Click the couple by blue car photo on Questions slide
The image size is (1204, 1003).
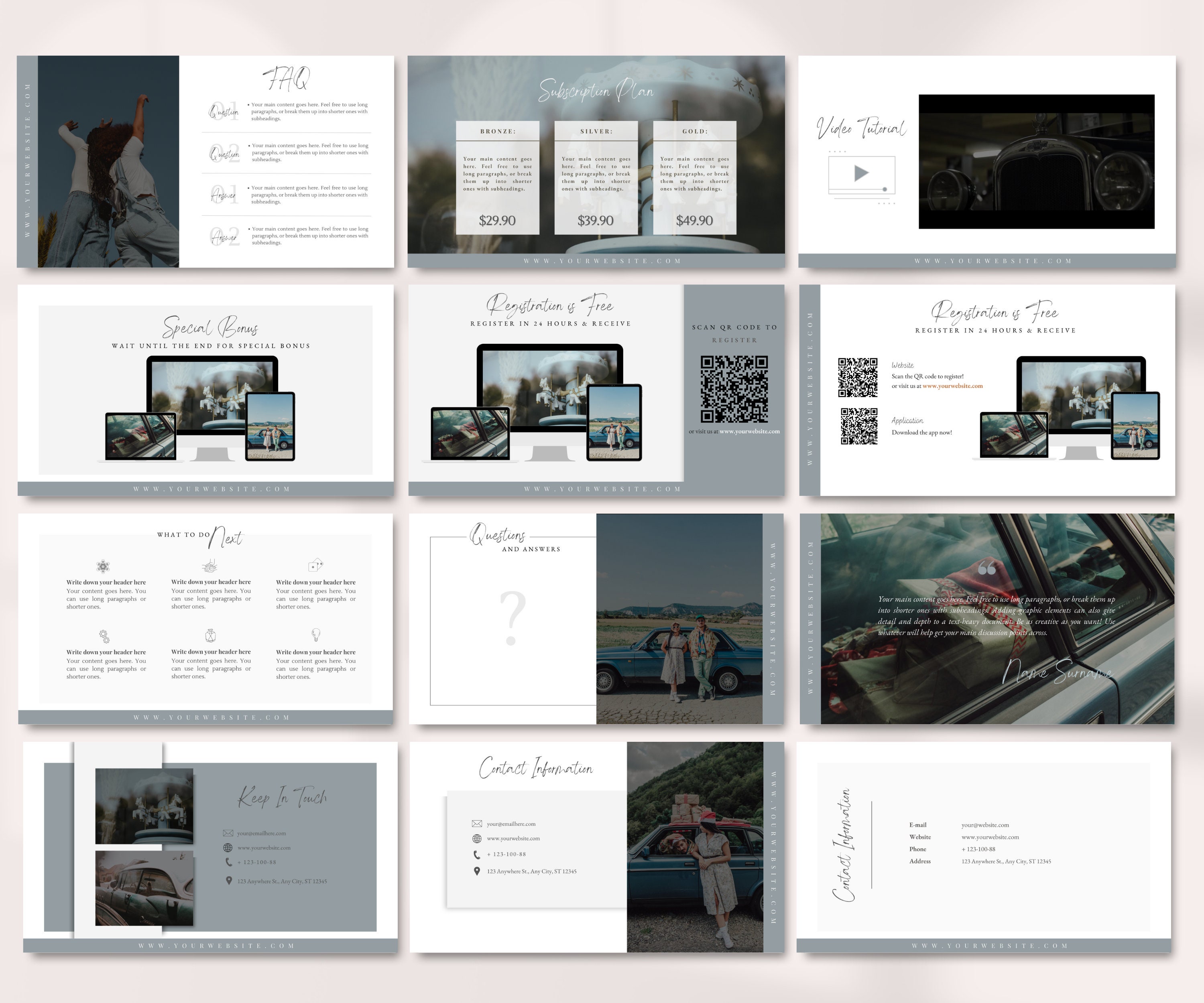pyautogui.click(x=679, y=618)
